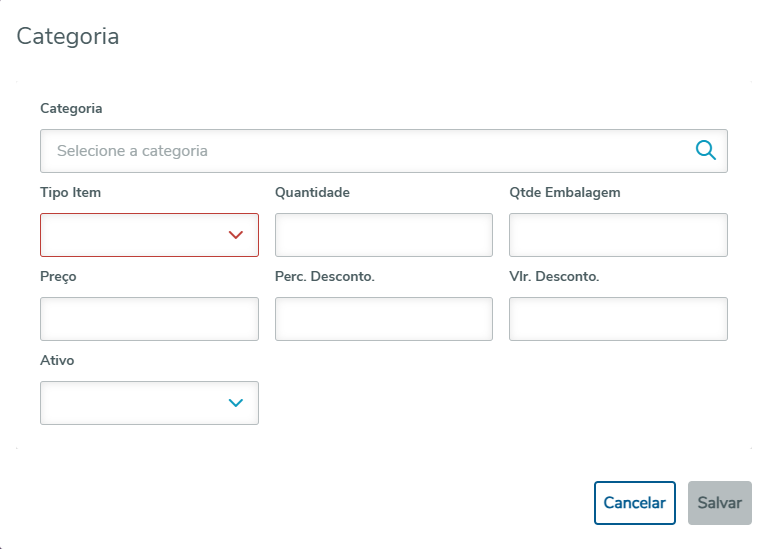
Task: Click into the Quantidade input box
Action: 383,235
